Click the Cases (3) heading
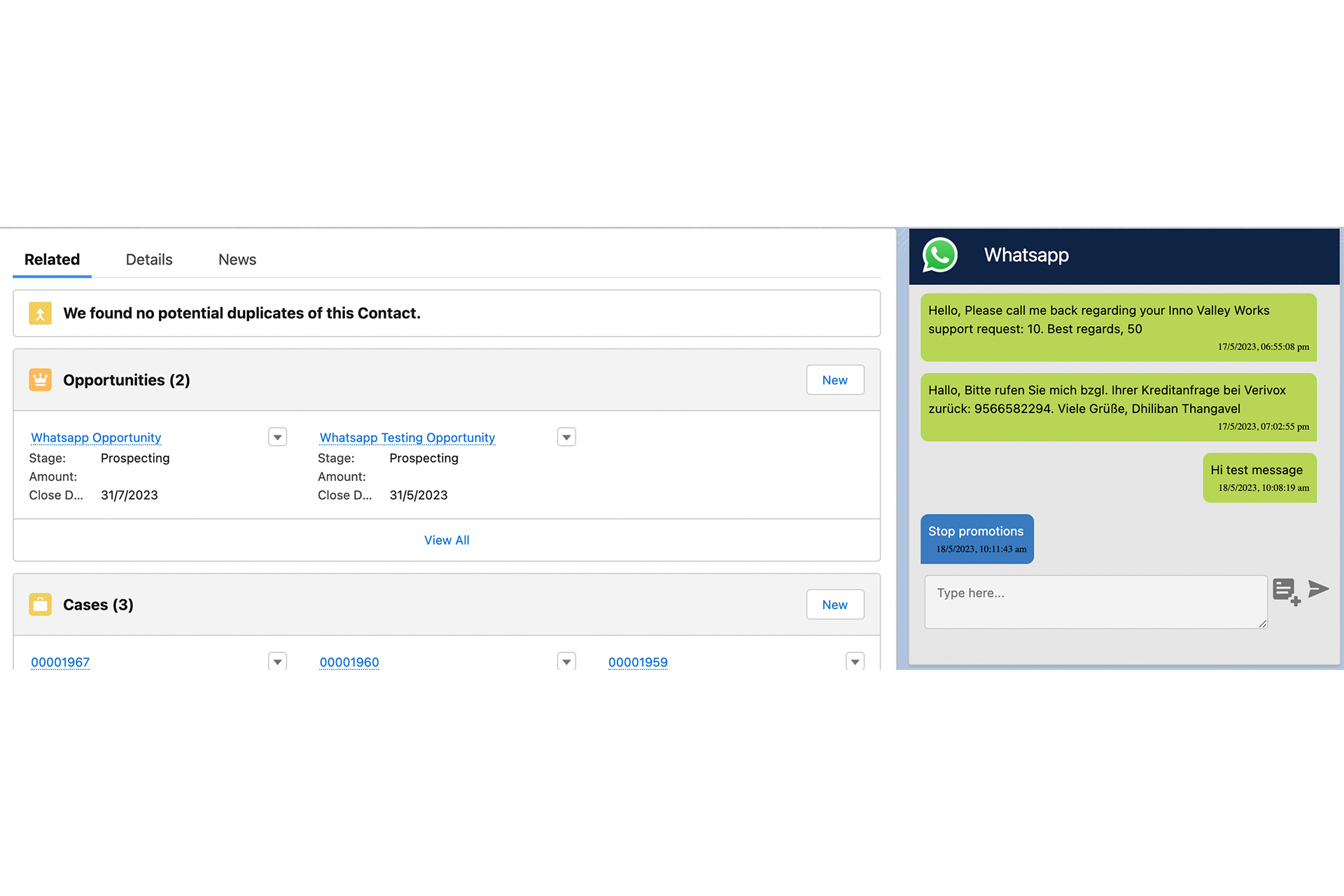 [98, 605]
